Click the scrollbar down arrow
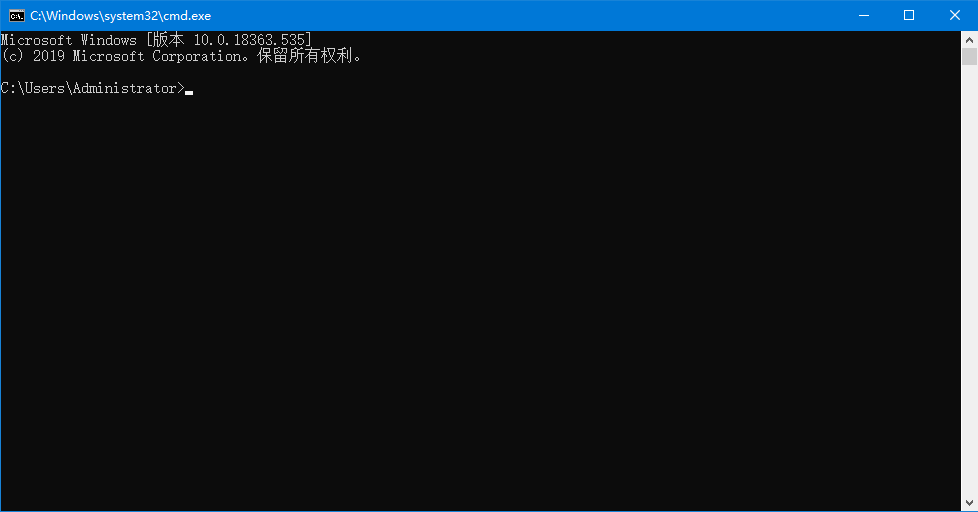Image resolution: width=978 pixels, height=512 pixels. click(x=969, y=503)
